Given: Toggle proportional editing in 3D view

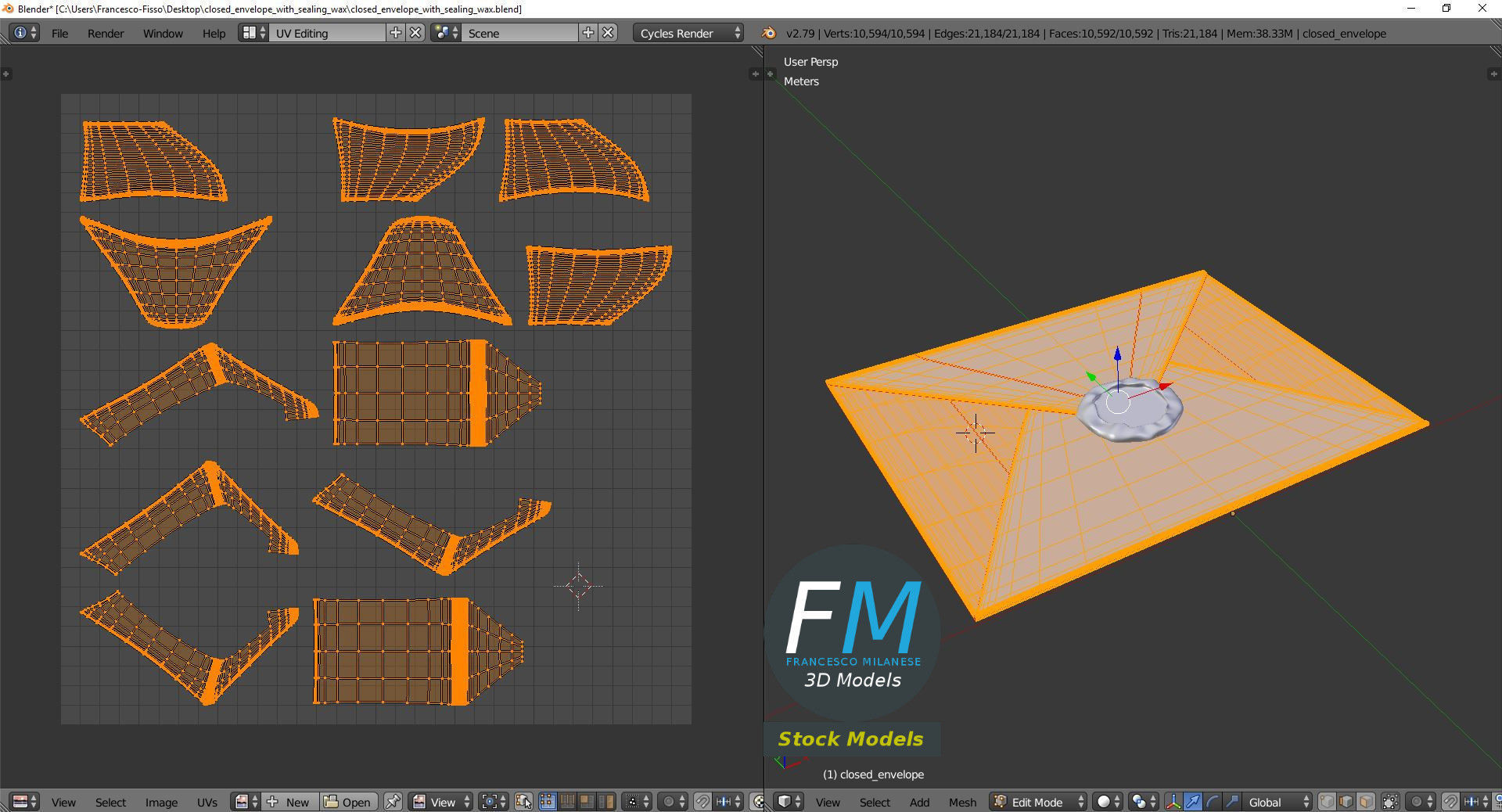Looking at the screenshot, I should 1421,802.
